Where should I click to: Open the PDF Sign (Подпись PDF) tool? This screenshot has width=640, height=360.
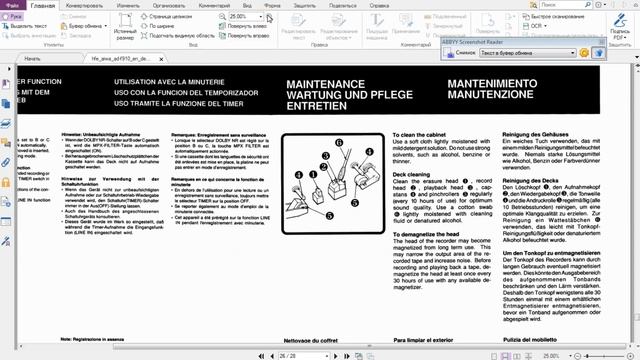point(620,27)
